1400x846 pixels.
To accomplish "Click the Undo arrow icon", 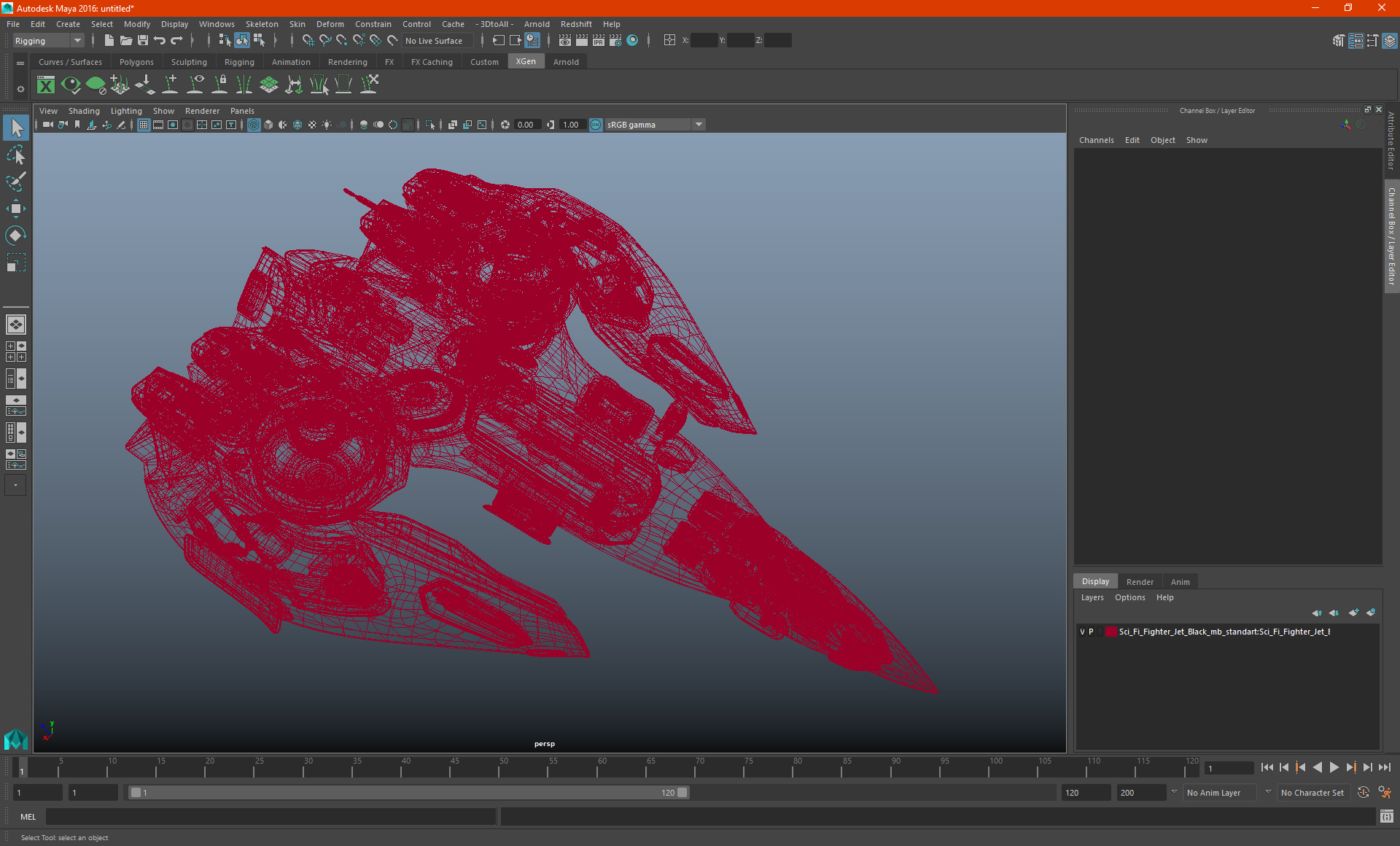I will 160,41.
